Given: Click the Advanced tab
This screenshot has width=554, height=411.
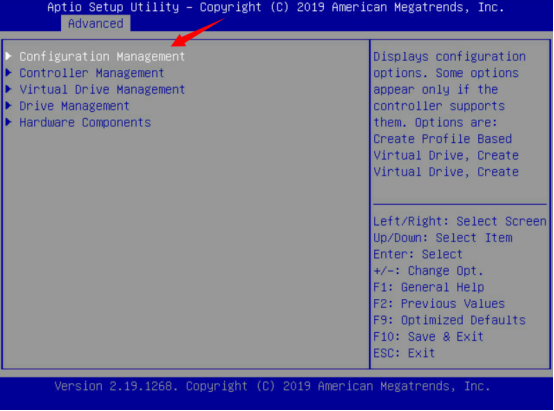Looking at the screenshot, I should click(x=96, y=23).
